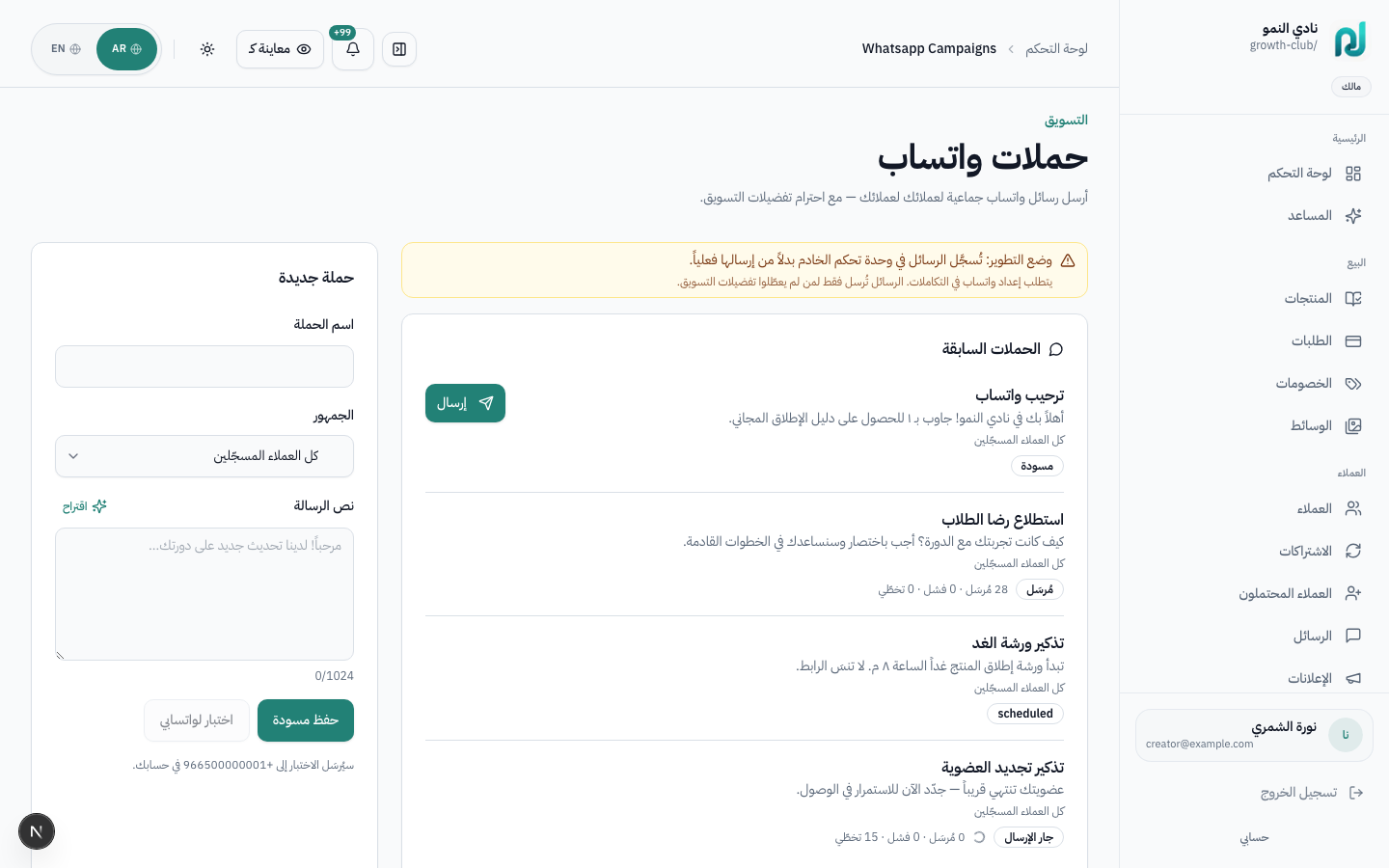Send the ترحيب واتساب campaign
Image resolution: width=1389 pixels, height=868 pixels.
click(465, 403)
